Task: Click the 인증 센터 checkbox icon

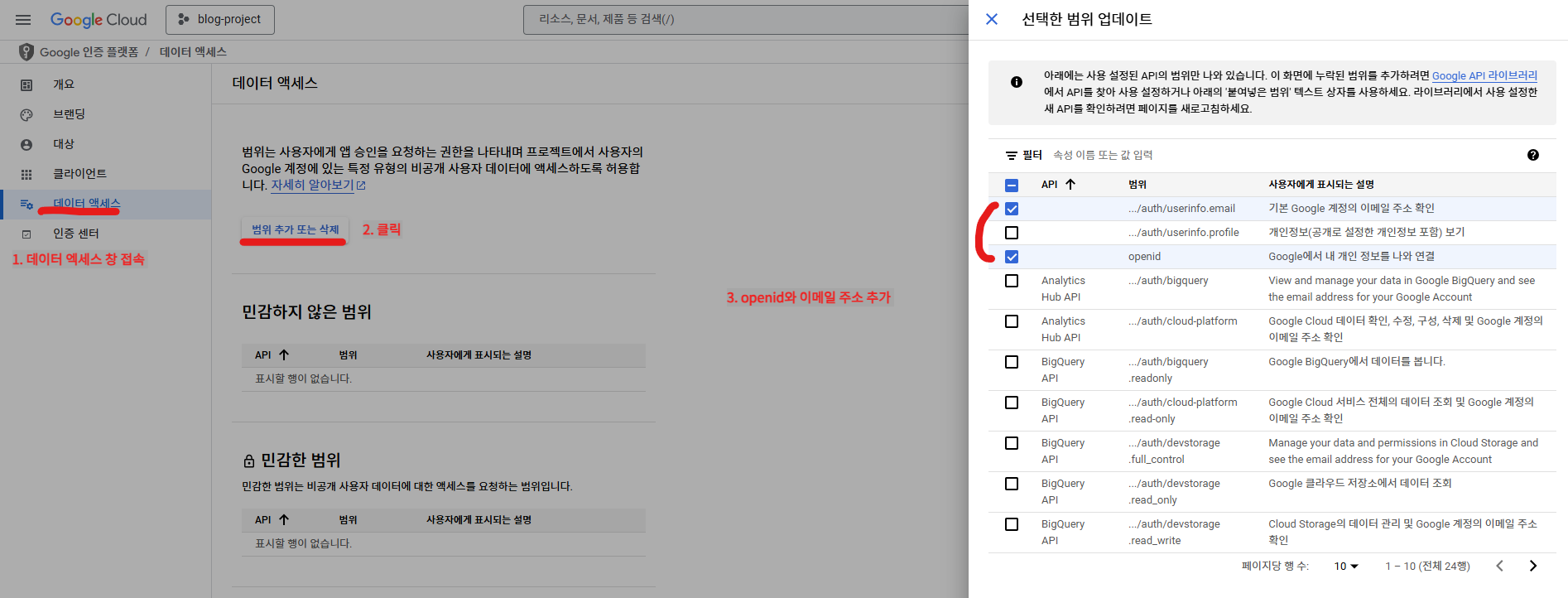Action: [x=26, y=234]
